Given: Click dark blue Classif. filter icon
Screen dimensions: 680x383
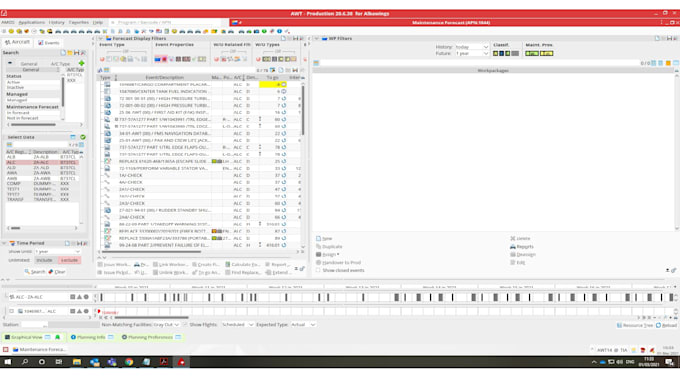Looking at the screenshot, I should pyautogui.click(x=501, y=53).
